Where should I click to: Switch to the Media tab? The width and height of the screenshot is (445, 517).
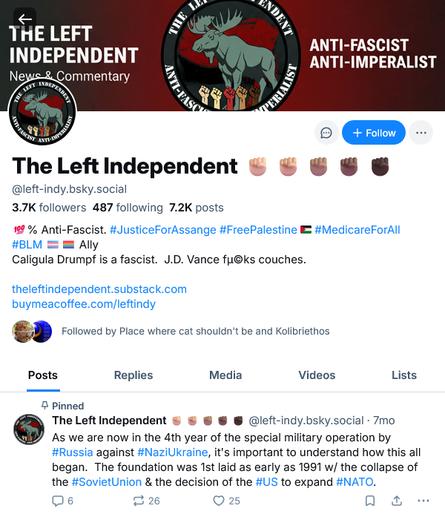tap(225, 375)
